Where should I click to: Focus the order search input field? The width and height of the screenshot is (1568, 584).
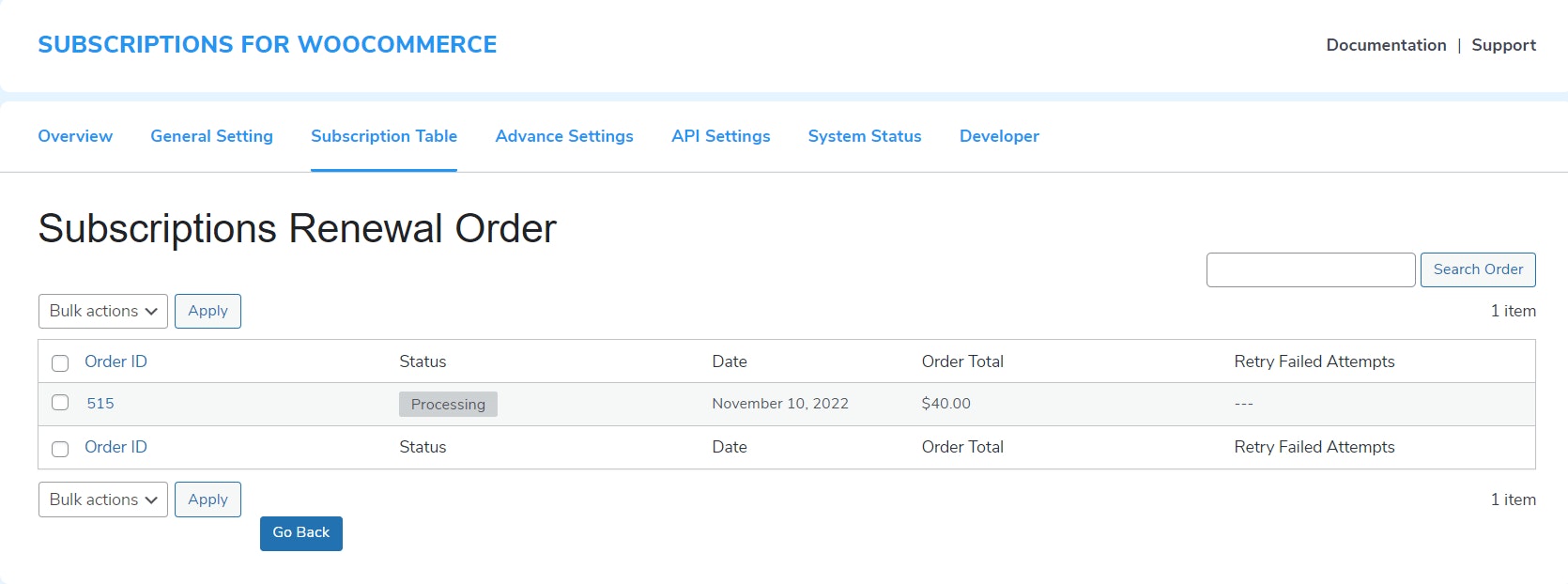1311,269
